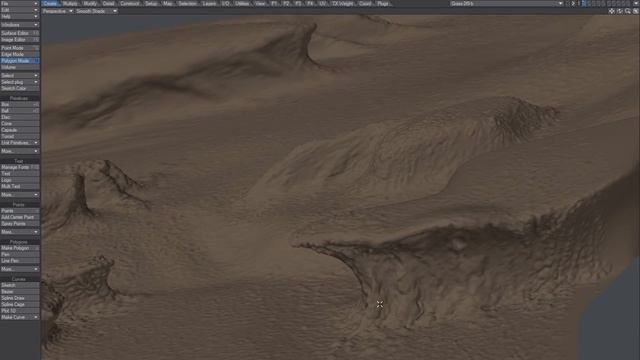Open the View tab

click(260, 3)
